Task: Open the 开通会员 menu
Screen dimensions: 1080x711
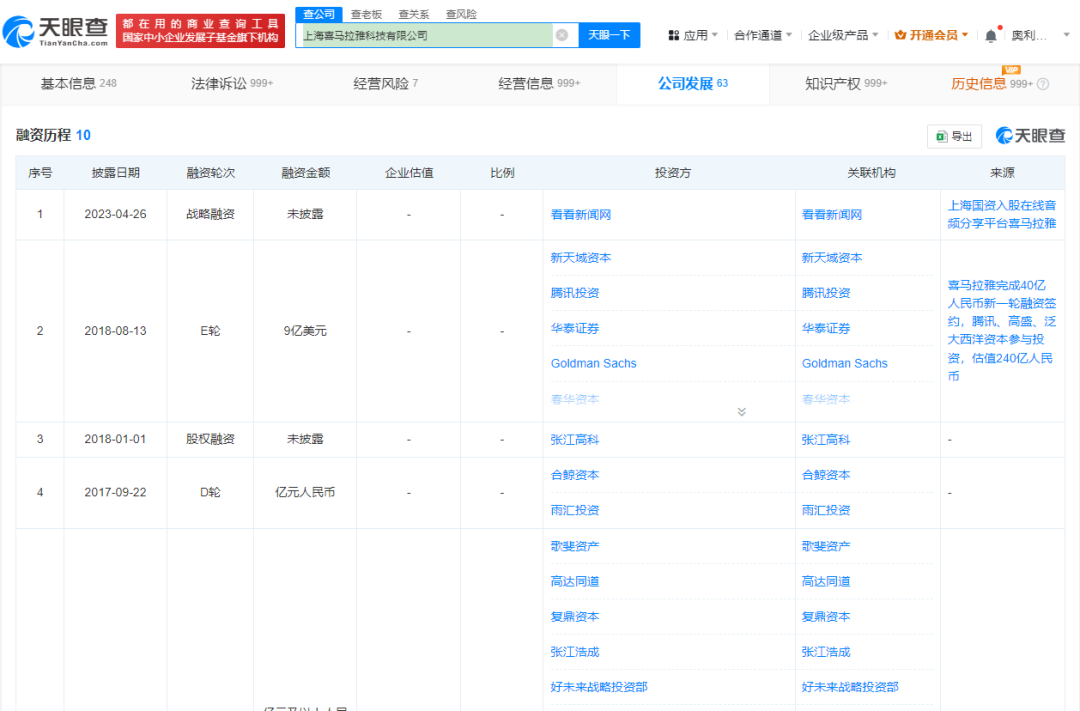Action: coord(931,35)
